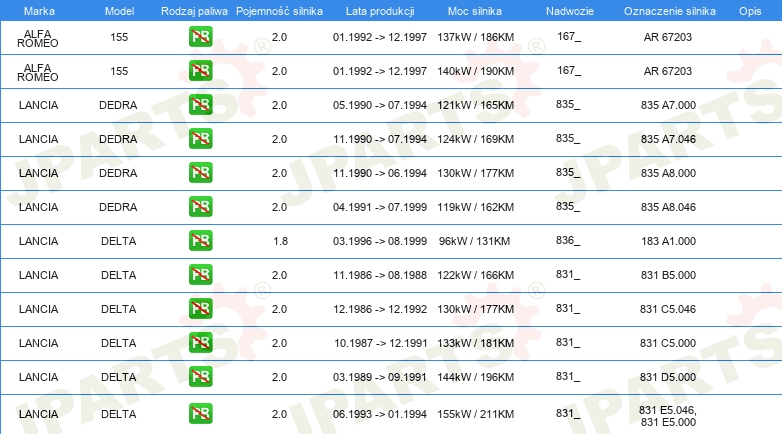Image resolution: width=782 pixels, height=434 pixels.
Task: Click fuel icon in 835 A7.046 row
Action: pyautogui.click(x=200, y=139)
